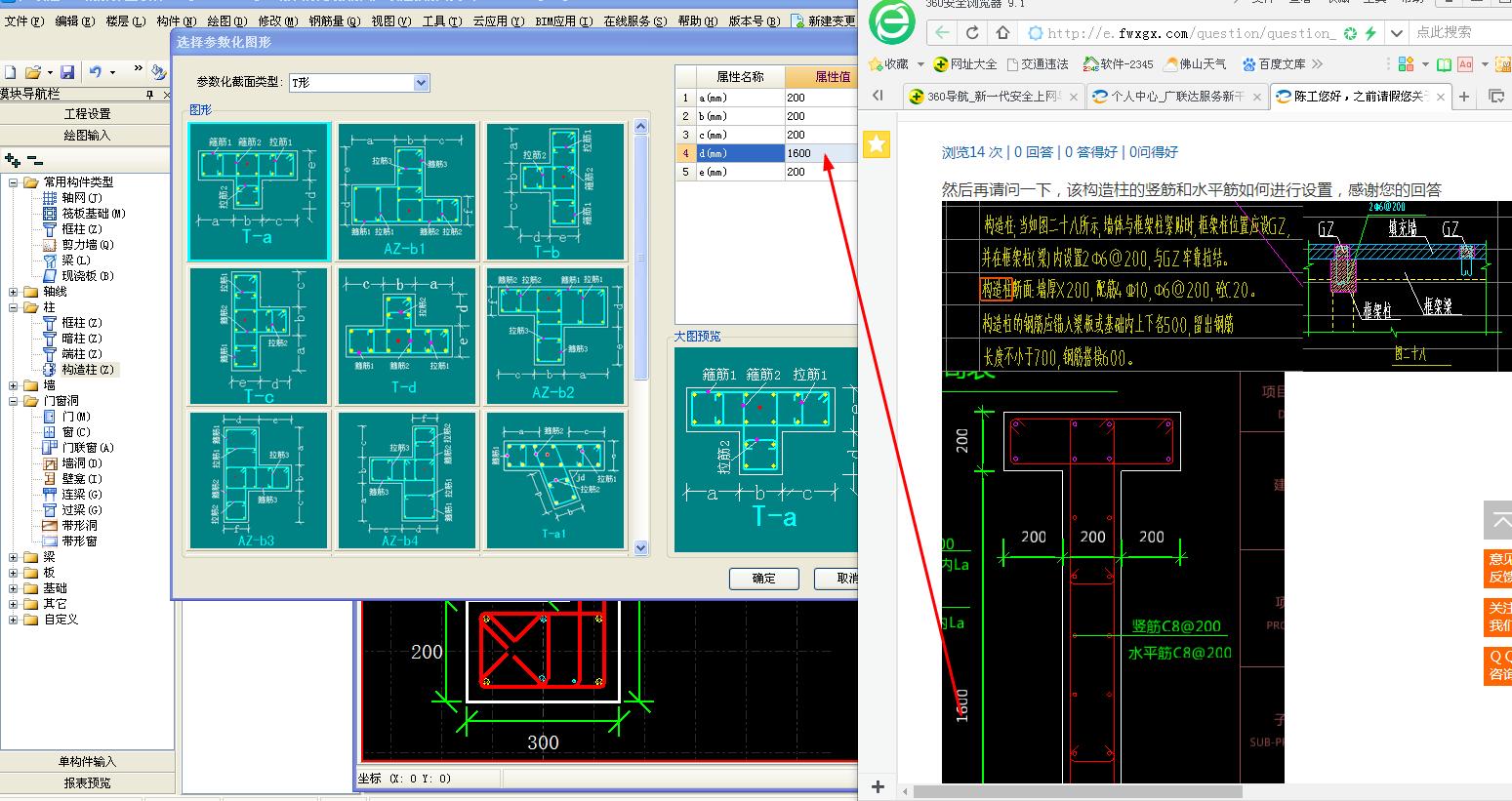The height and width of the screenshot is (801, 1512).
Task: Click the expand-all plus icon in navigator
Action: click(x=13, y=160)
